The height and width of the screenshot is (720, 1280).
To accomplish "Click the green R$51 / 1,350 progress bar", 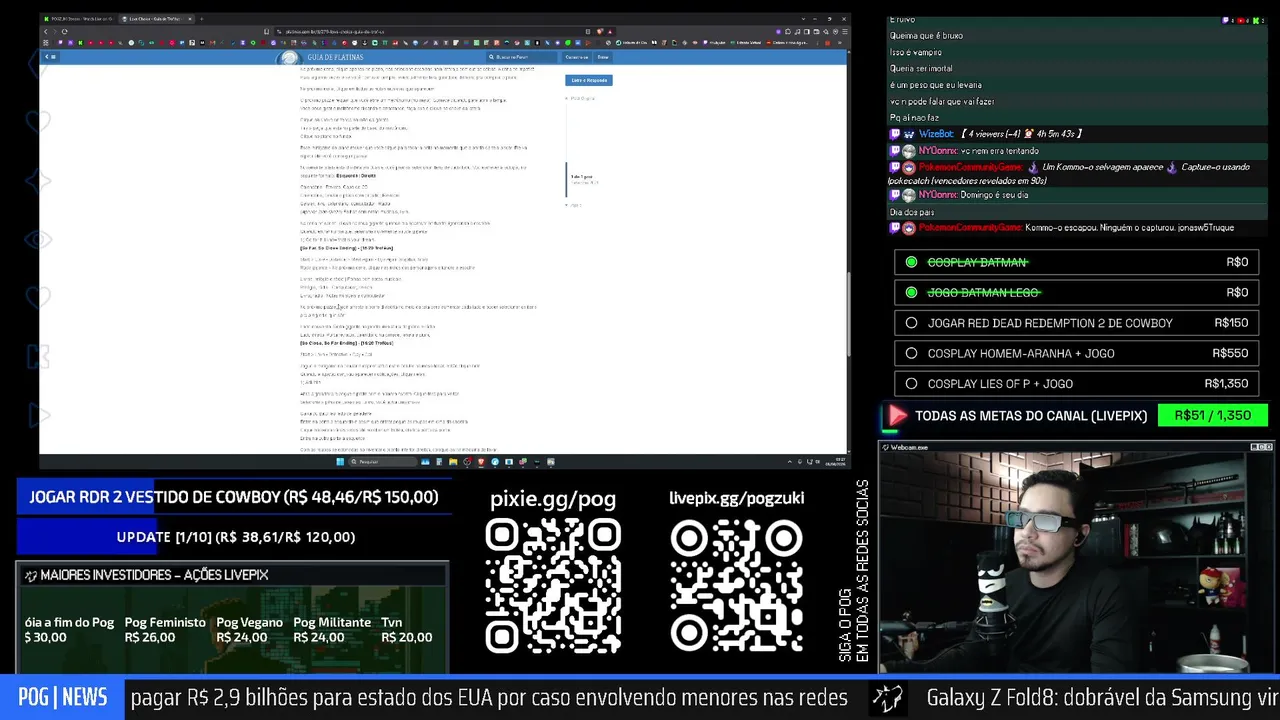I will (x=1212, y=415).
